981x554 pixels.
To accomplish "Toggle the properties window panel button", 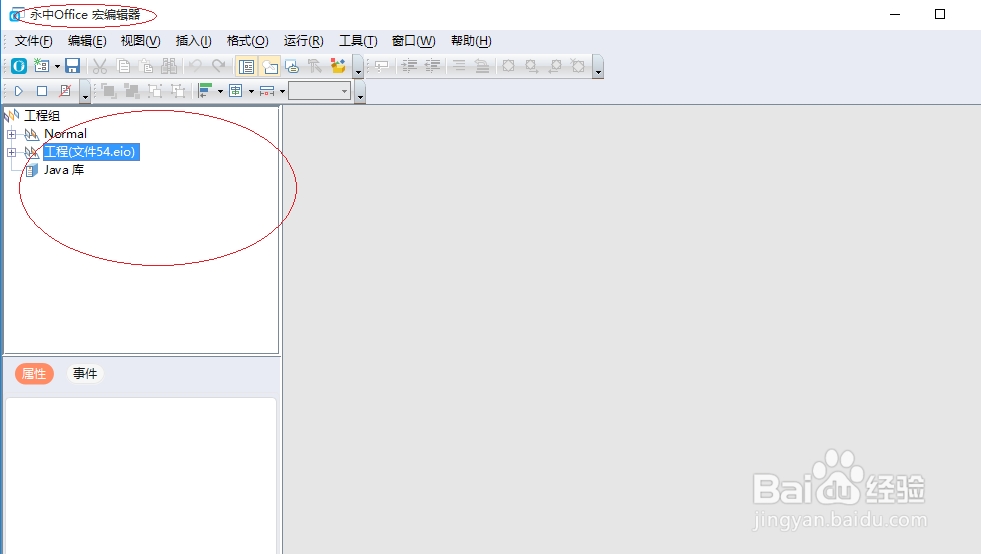I will pyautogui.click(x=270, y=66).
